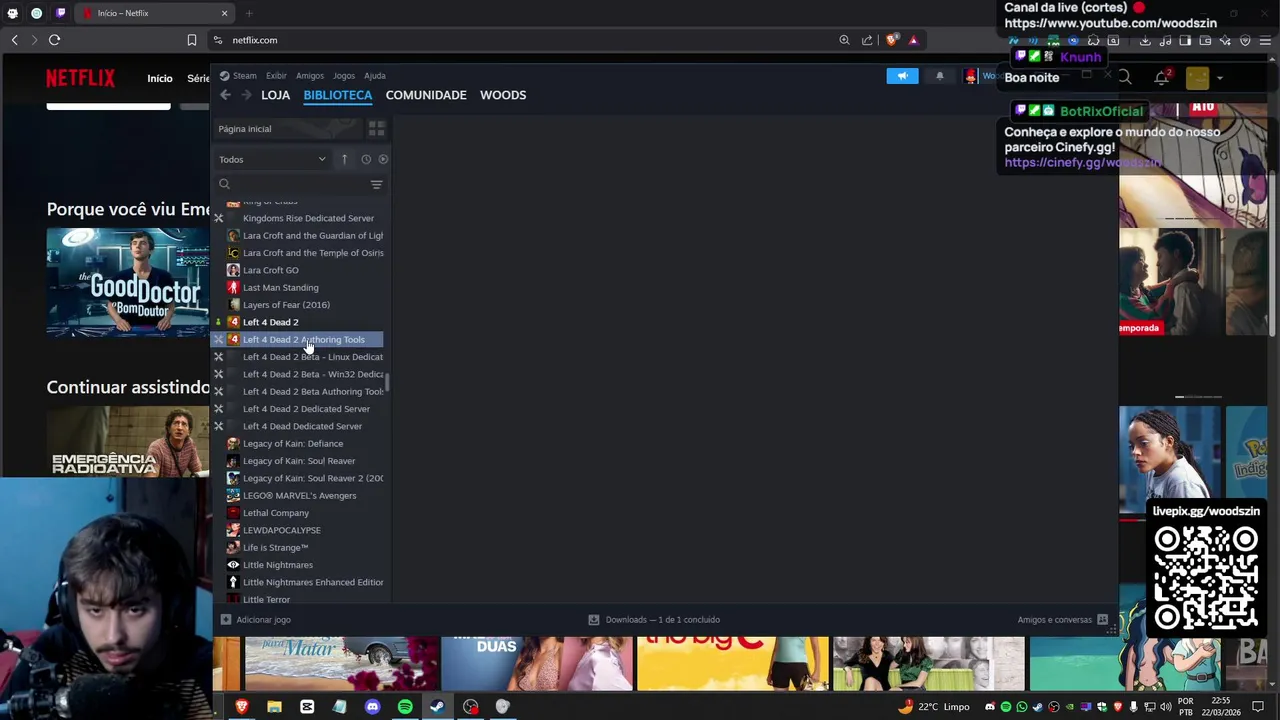Select Left 4 Dead 2 Beta - Linux Dedicated
This screenshot has height=720, width=1280.
pyautogui.click(x=300, y=357)
